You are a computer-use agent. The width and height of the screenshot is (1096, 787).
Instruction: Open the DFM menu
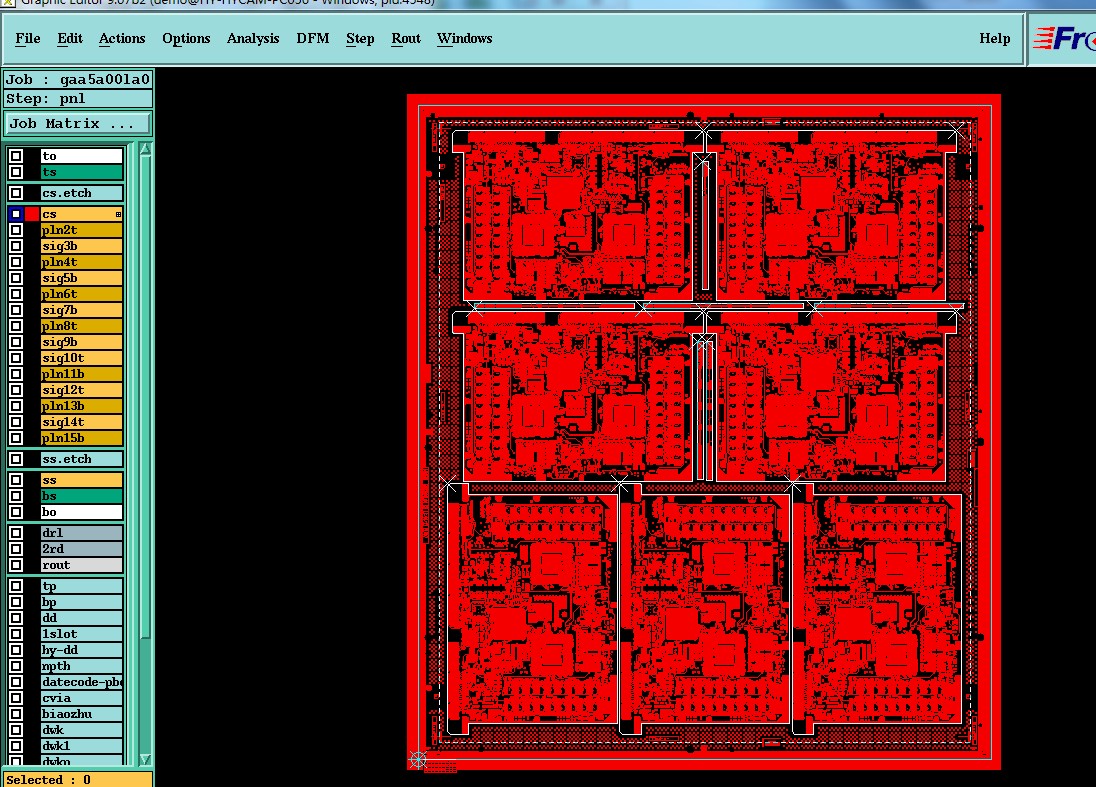click(312, 38)
